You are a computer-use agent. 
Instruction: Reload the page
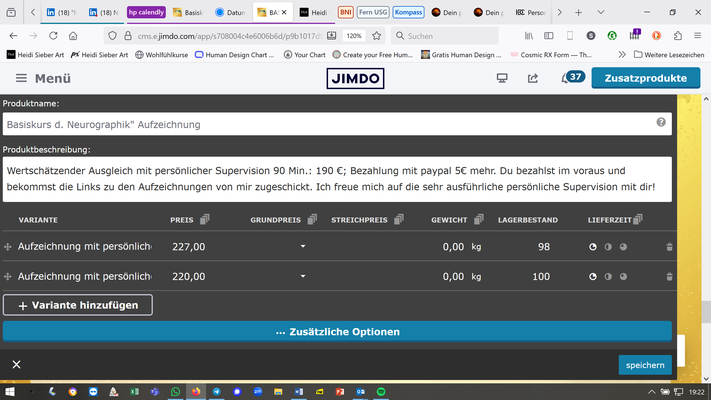(x=53, y=35)
